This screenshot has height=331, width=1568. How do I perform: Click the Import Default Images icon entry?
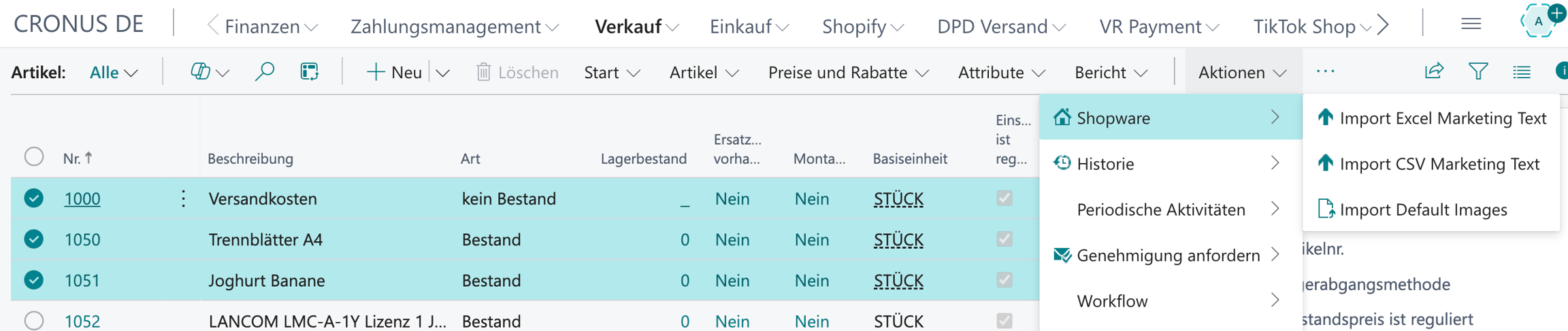point(1325,209)
